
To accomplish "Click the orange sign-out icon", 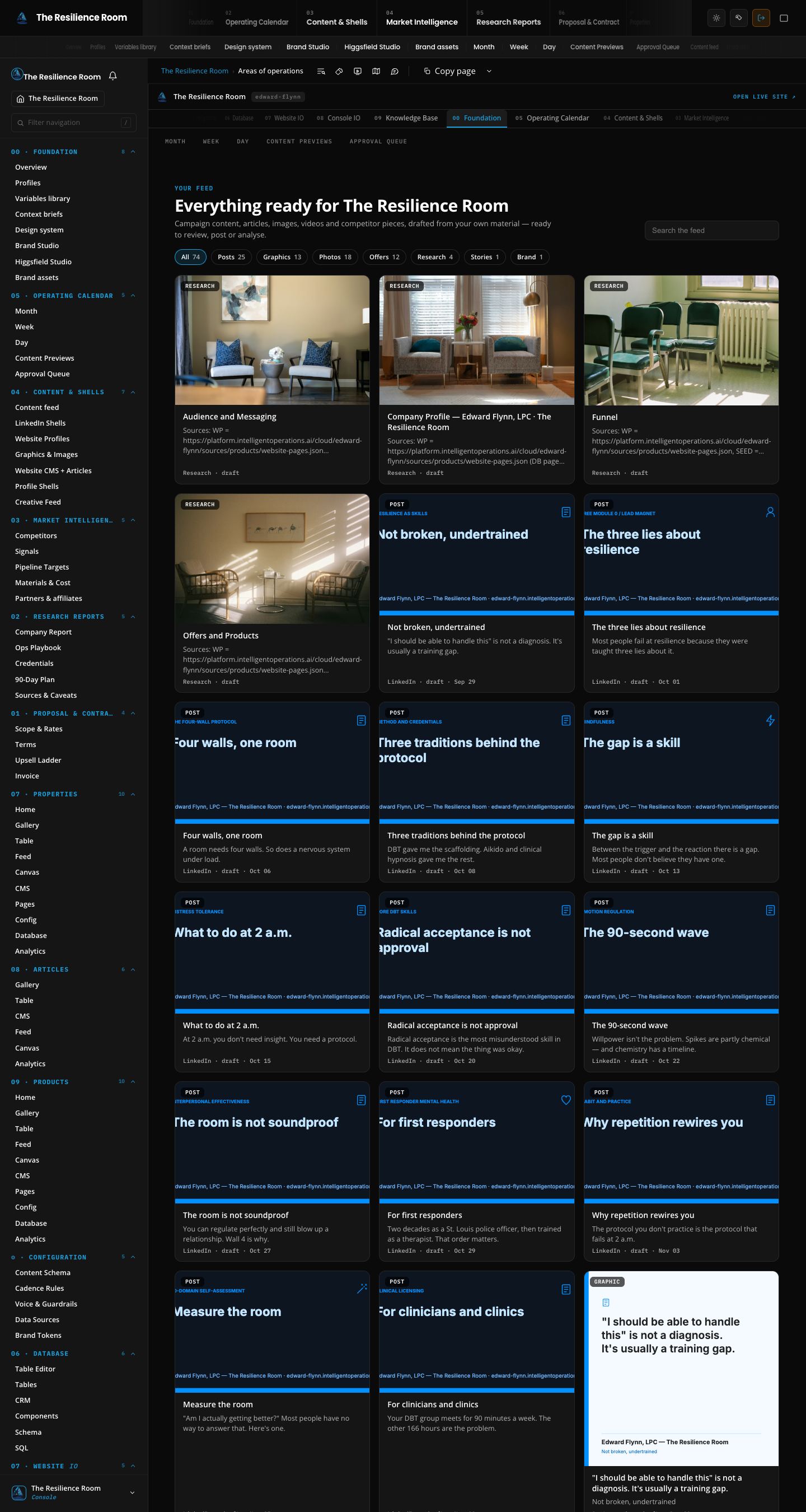I will [x=761, y=18].
